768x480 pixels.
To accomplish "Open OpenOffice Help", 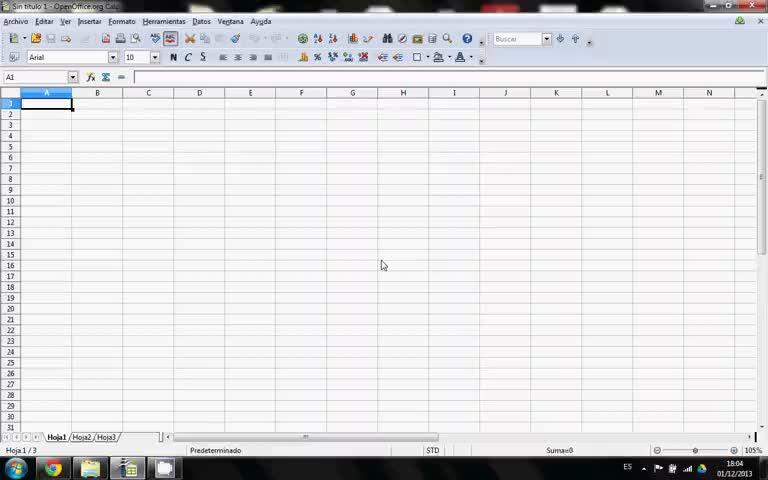I will pyautogui.click(x=467, y=38).
